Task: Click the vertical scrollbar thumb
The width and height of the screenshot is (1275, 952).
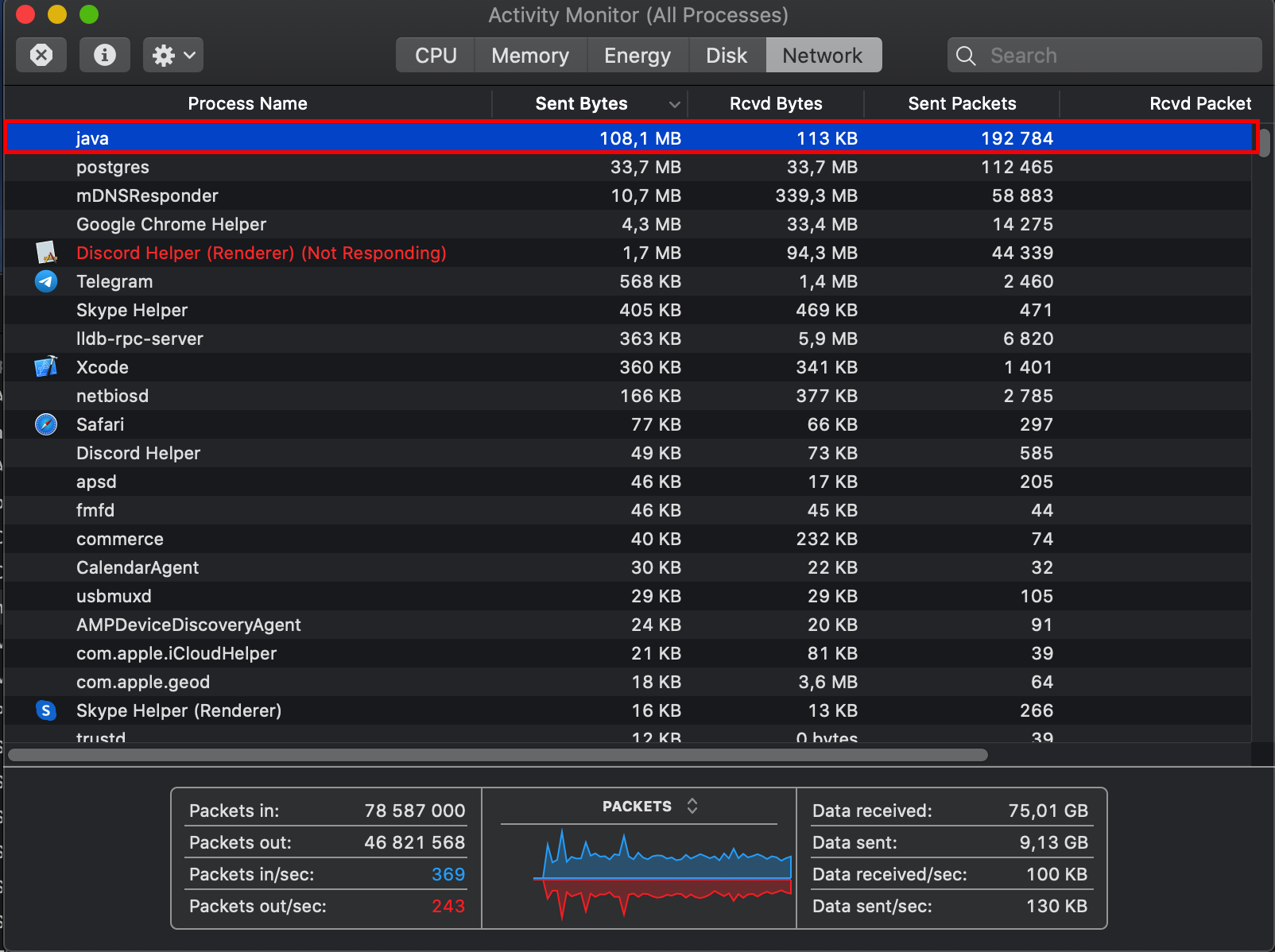Action: [1264, 141]
